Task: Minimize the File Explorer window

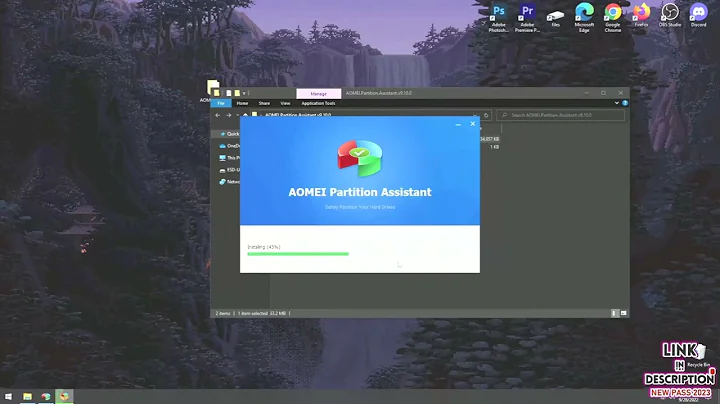Action: tap(587, 93)
